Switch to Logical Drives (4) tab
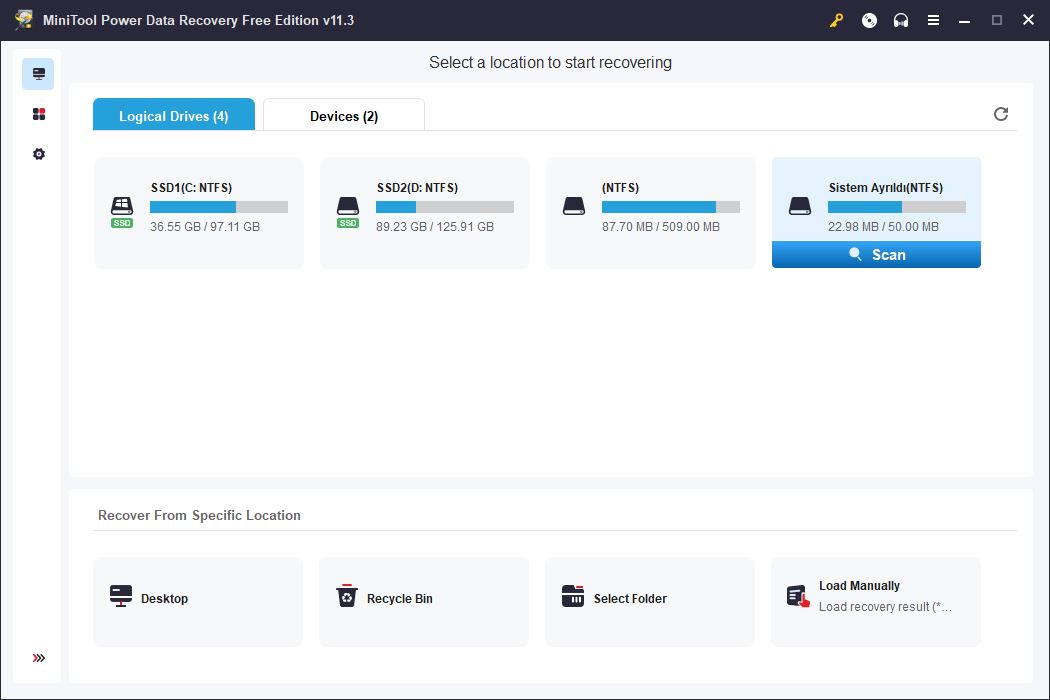This screenshot has width=1050, height=700. pyautogui.click(x=173, y=115)
